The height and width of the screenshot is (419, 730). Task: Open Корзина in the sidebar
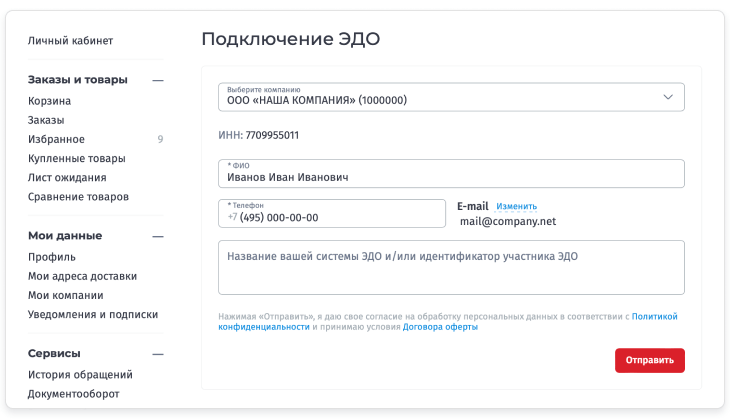tap(49, 101)
